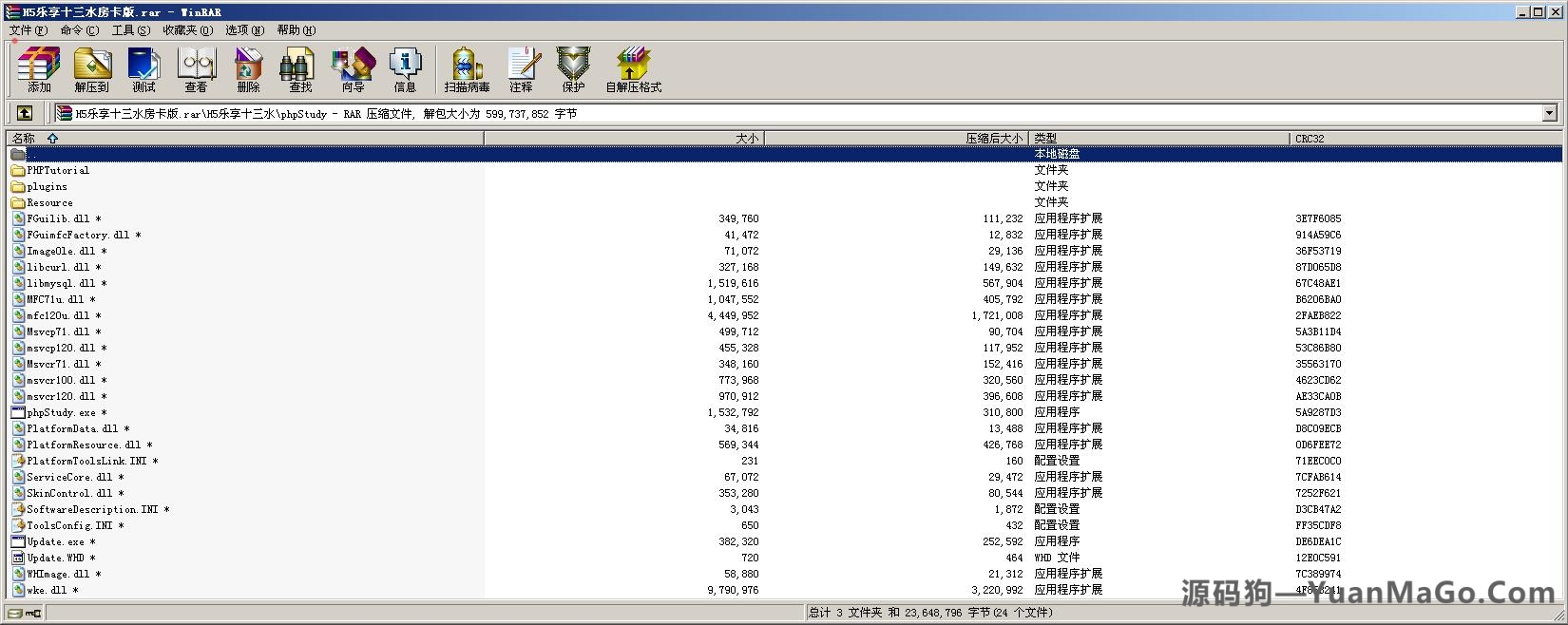Click the Add (添加) toolbar icon
The height and width of the screenshot is (625, 1568).
tap(39, 69)
